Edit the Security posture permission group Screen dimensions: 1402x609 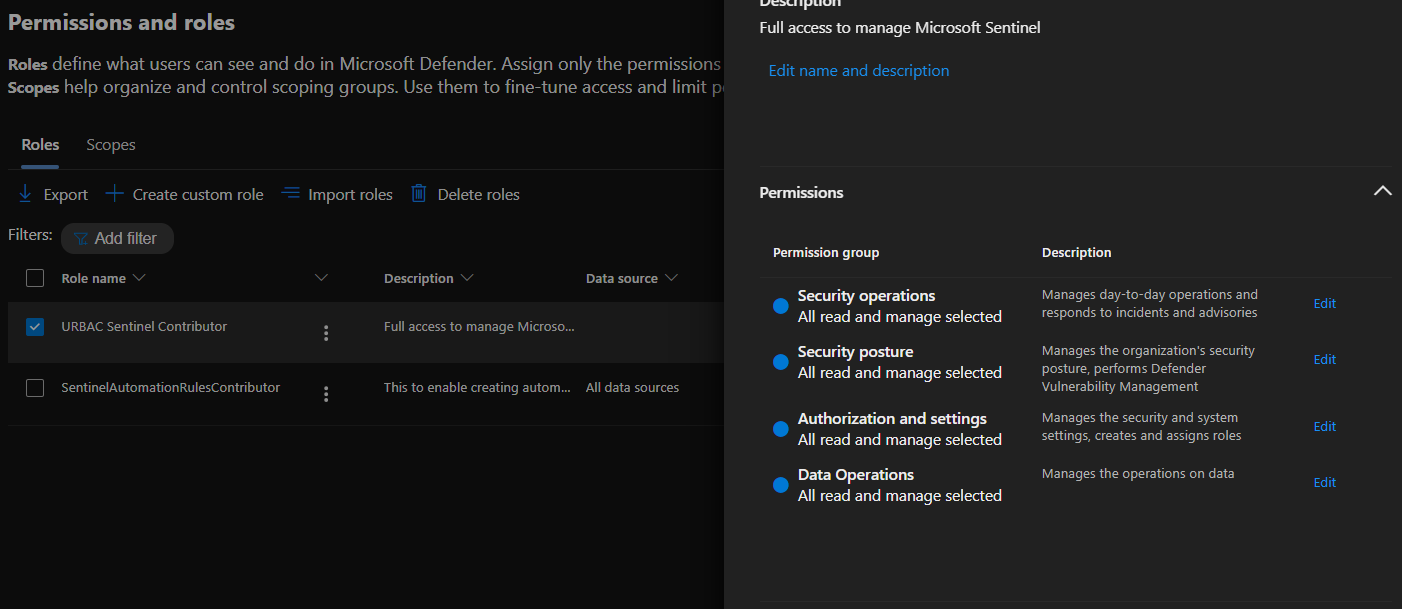coord(1324,359)
